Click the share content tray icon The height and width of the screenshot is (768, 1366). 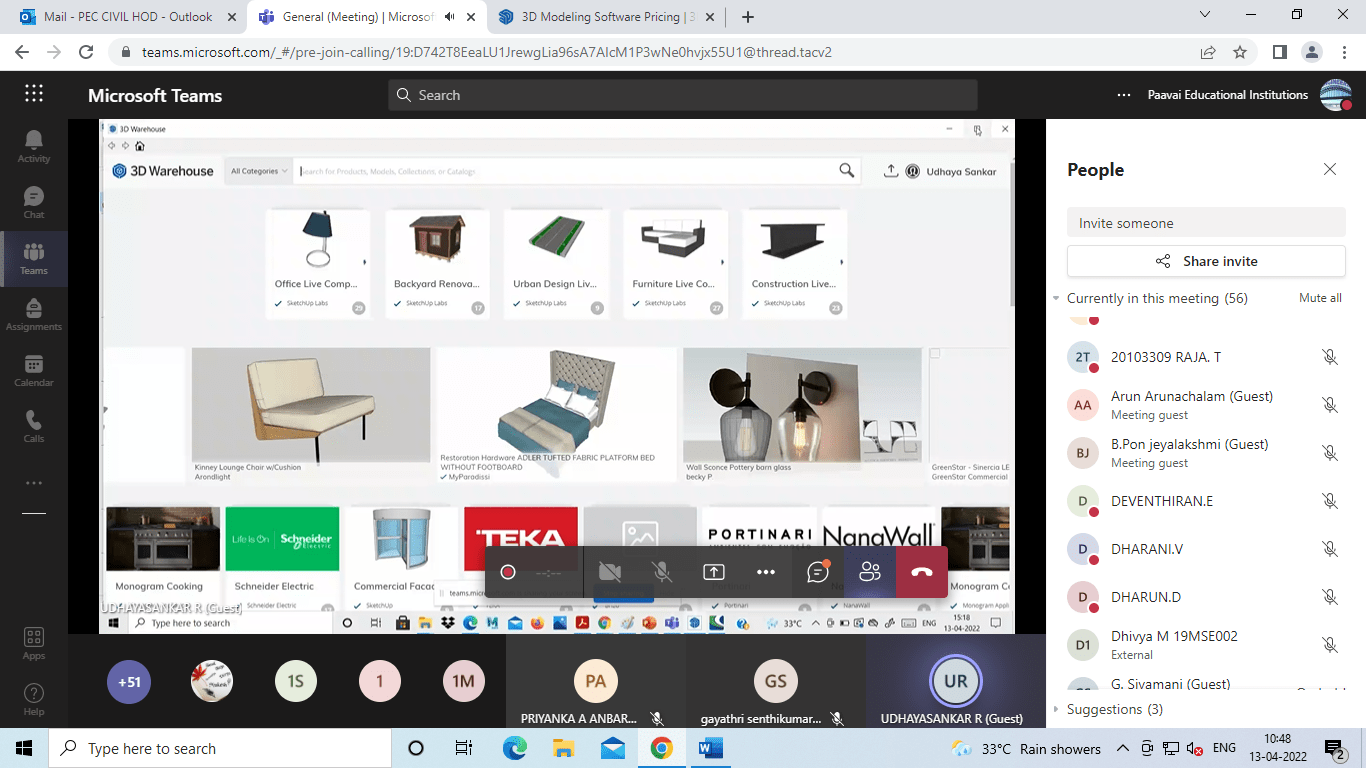(x=714, y=572)
